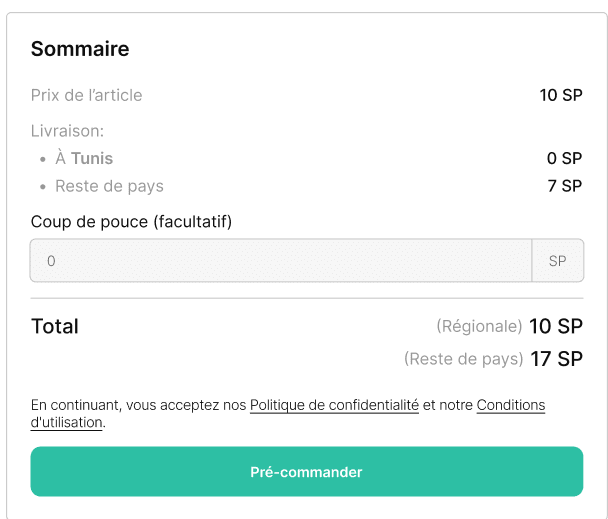This screenshot has width=608, height=519.
Task: Click the Reste de pays total 17 SP
Action: (556, 359)
